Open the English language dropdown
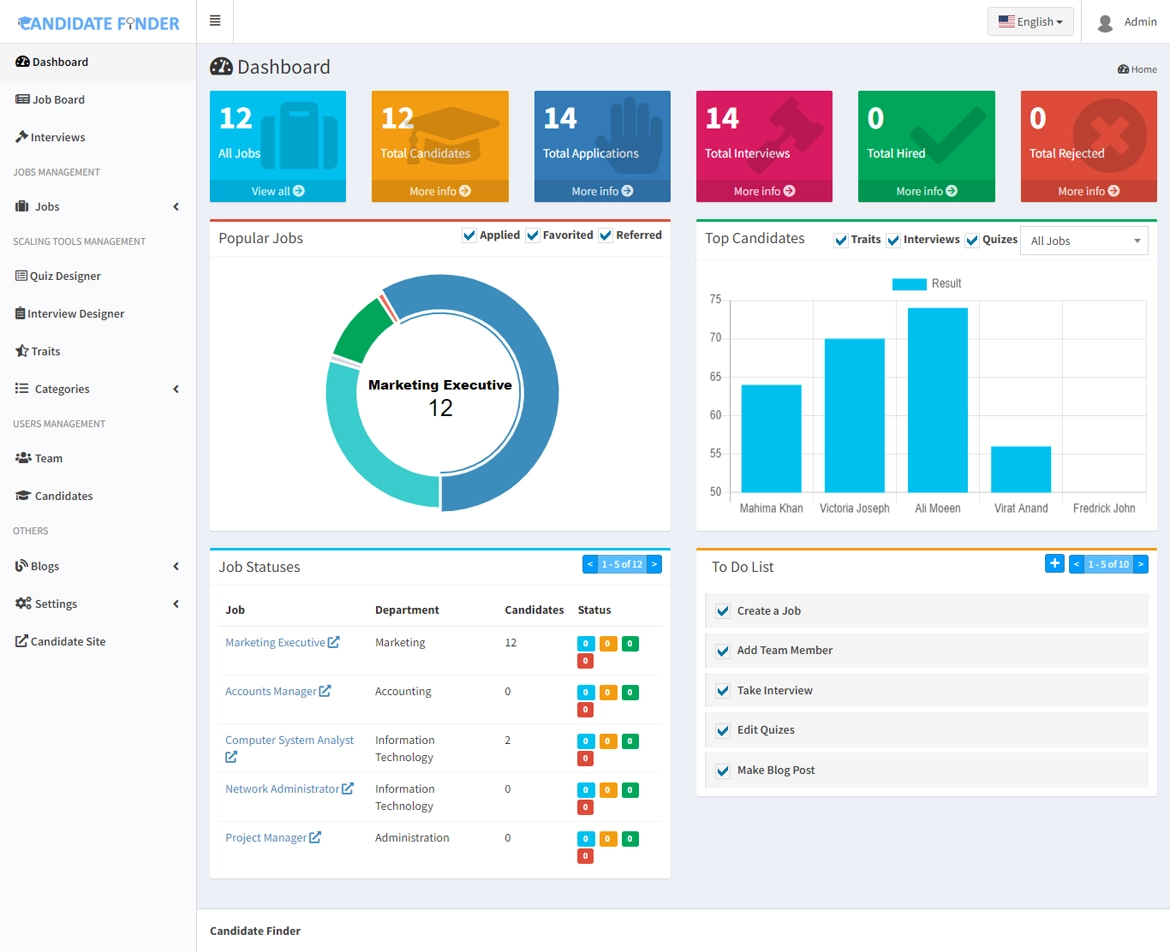This screenshot has height=952, width=1170. [x=1030, y=22]
